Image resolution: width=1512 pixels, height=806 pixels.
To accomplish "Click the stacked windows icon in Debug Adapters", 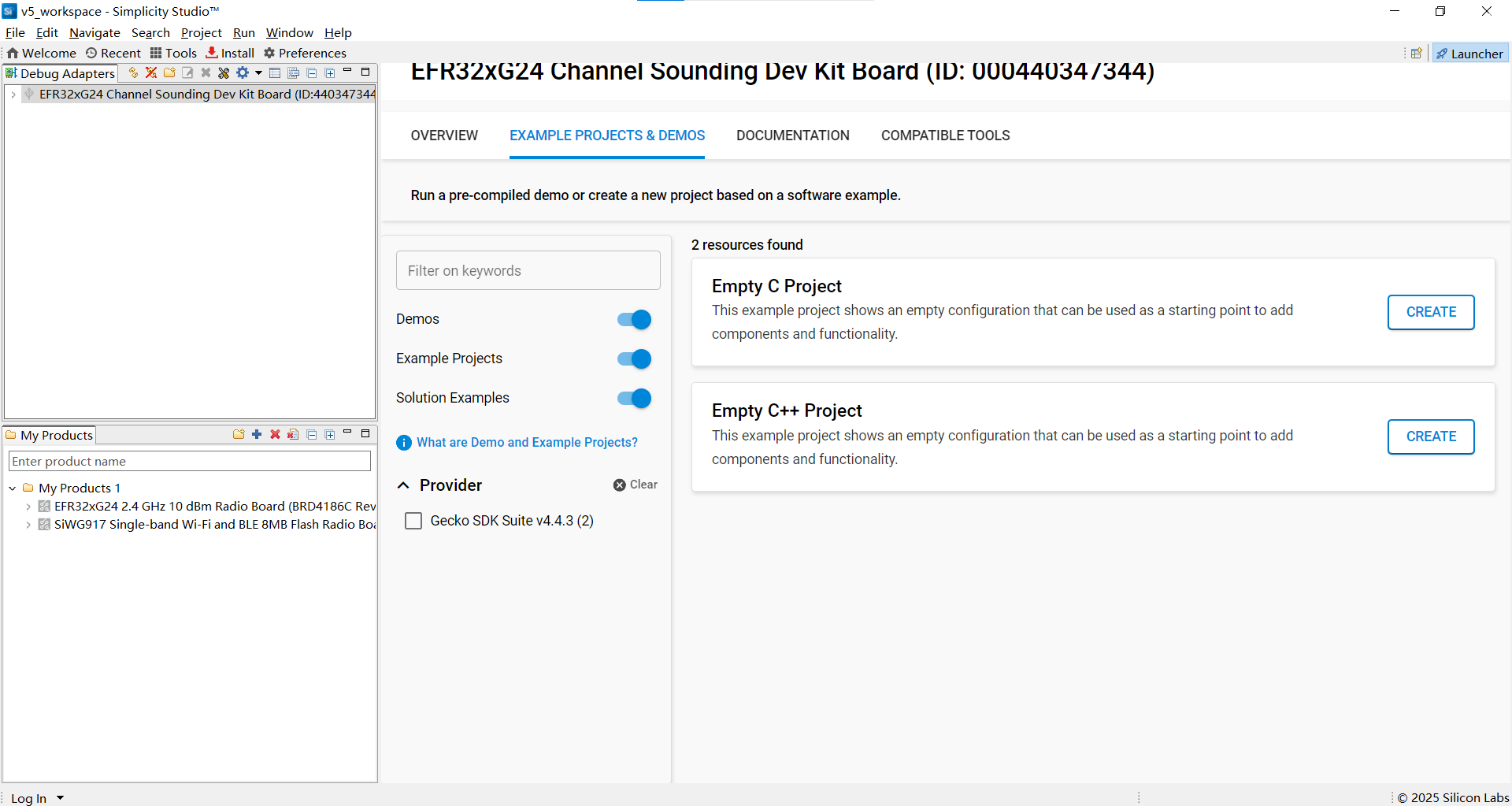I will coord(293,72).
